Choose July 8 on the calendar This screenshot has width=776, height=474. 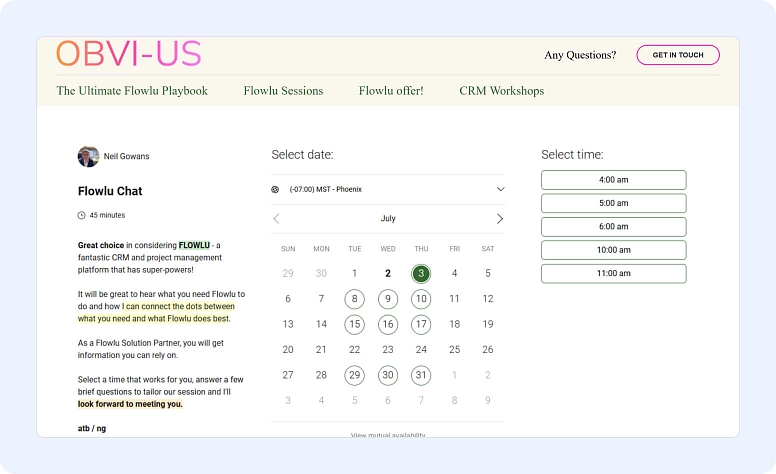tap(354, 299)
